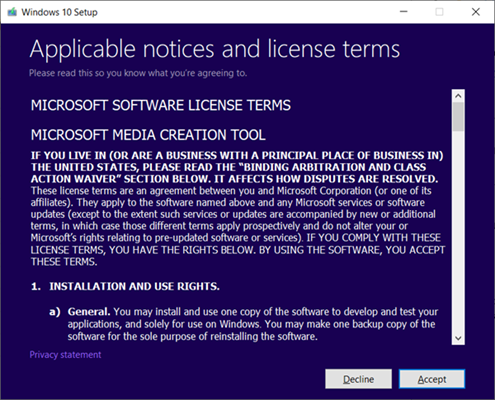Click the license scrollbar up arrow
495x400 pixels.
tap(458, 96)
